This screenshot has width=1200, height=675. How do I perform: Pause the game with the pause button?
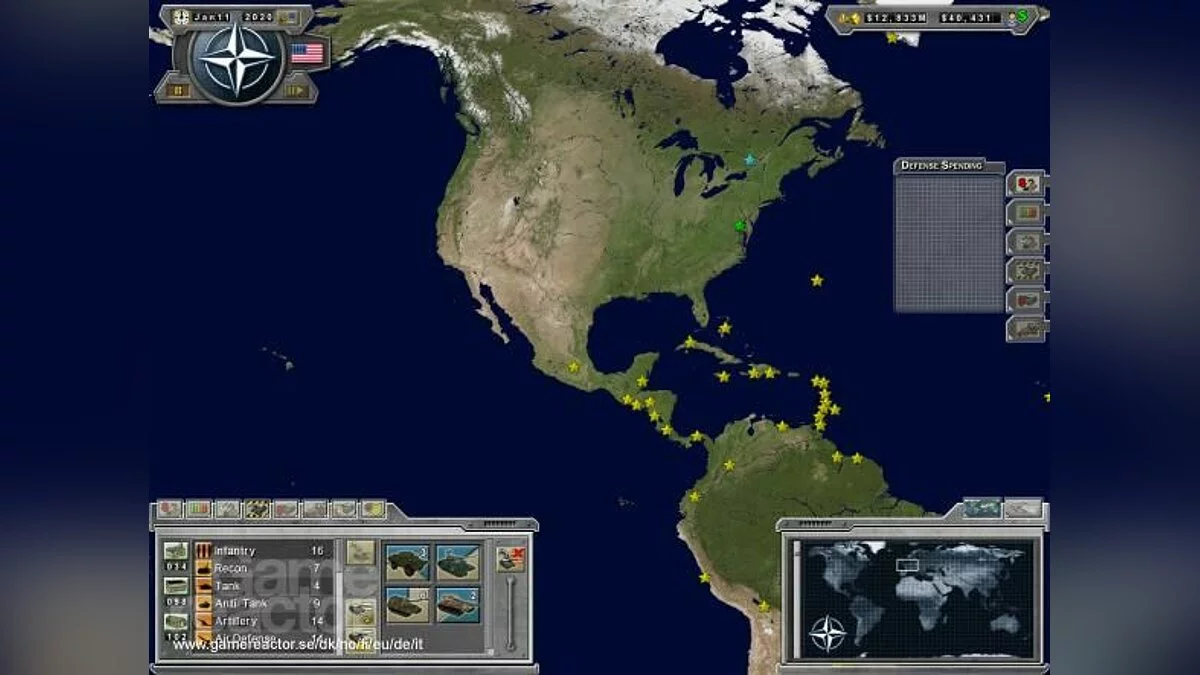coord(179,90)
